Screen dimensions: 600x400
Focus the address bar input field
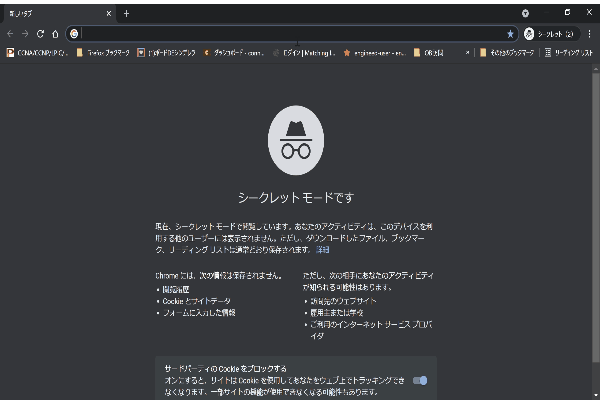click(x=293, y=34)
